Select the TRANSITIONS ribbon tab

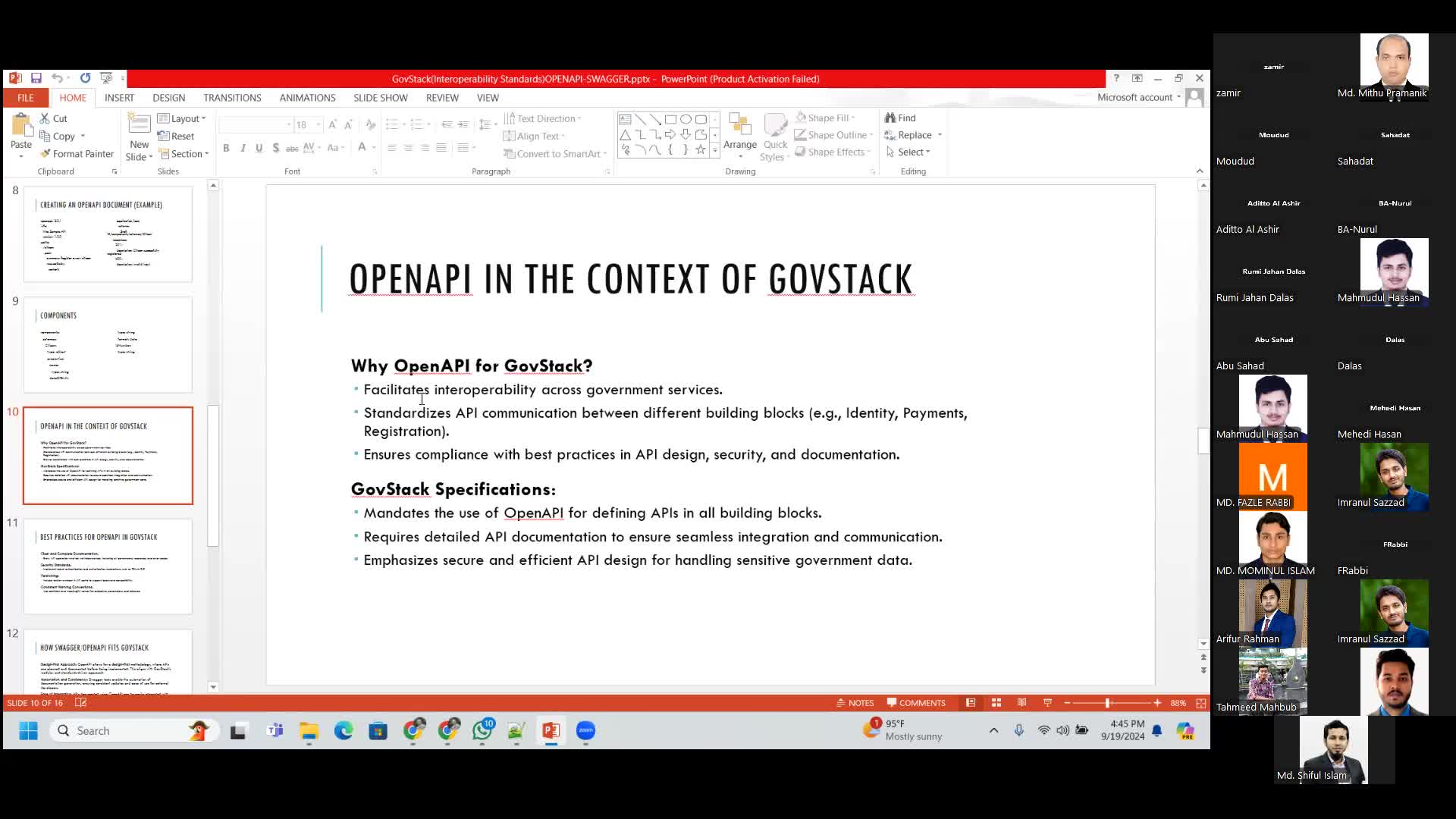[231, 97]
